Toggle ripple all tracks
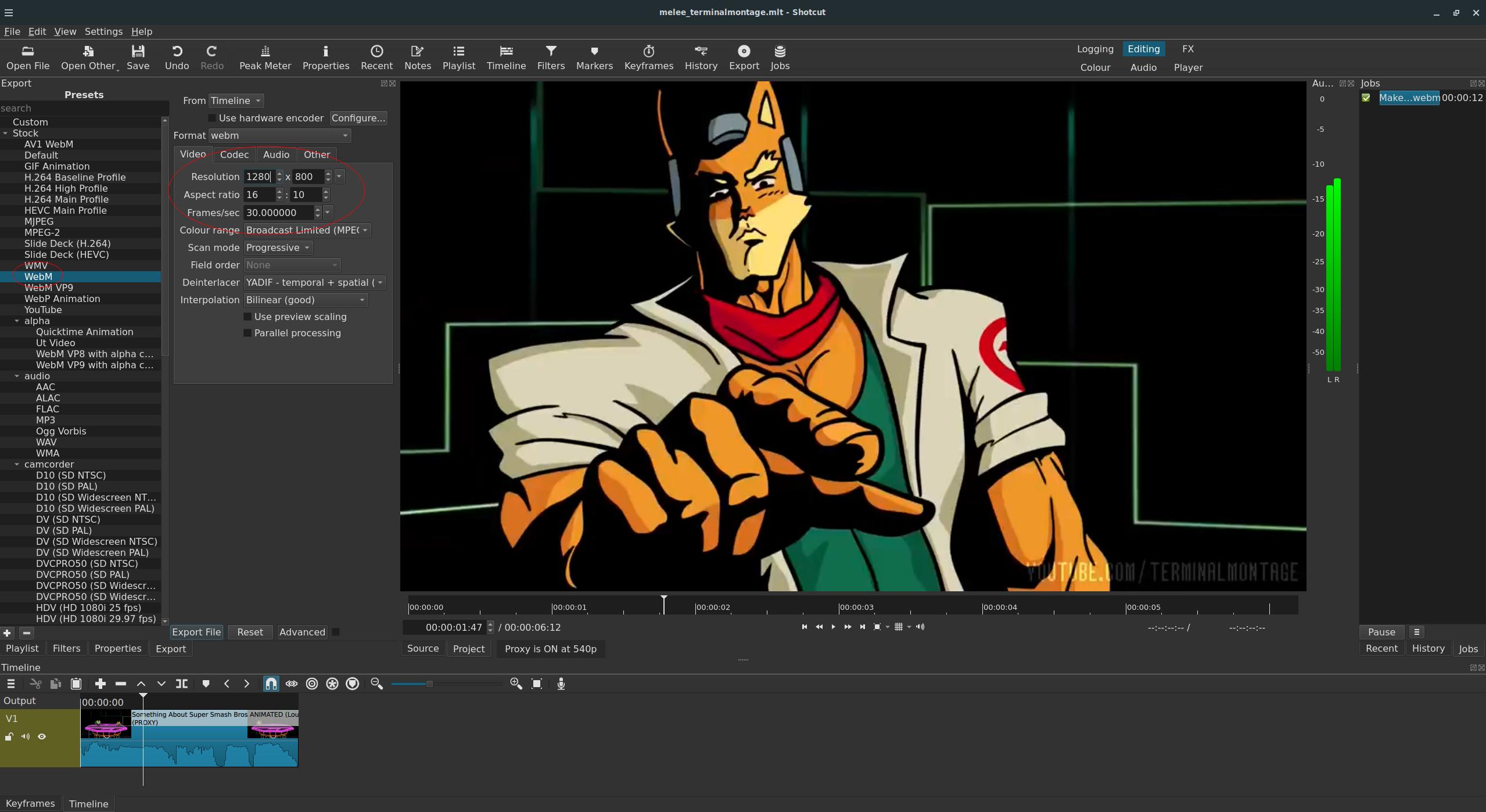This screenshot has width=1486, height=812. pos(332,684)
